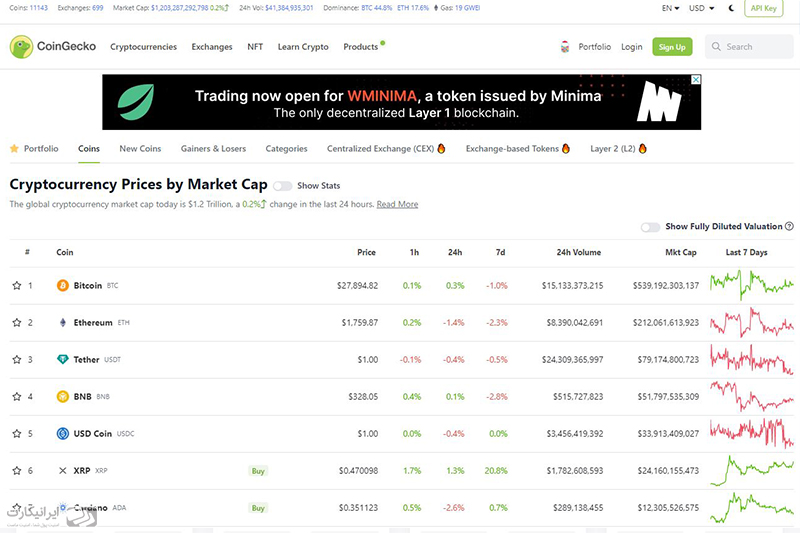The image size is (800, 533).
Task: Click the Login link
Action: pos(632,47)
